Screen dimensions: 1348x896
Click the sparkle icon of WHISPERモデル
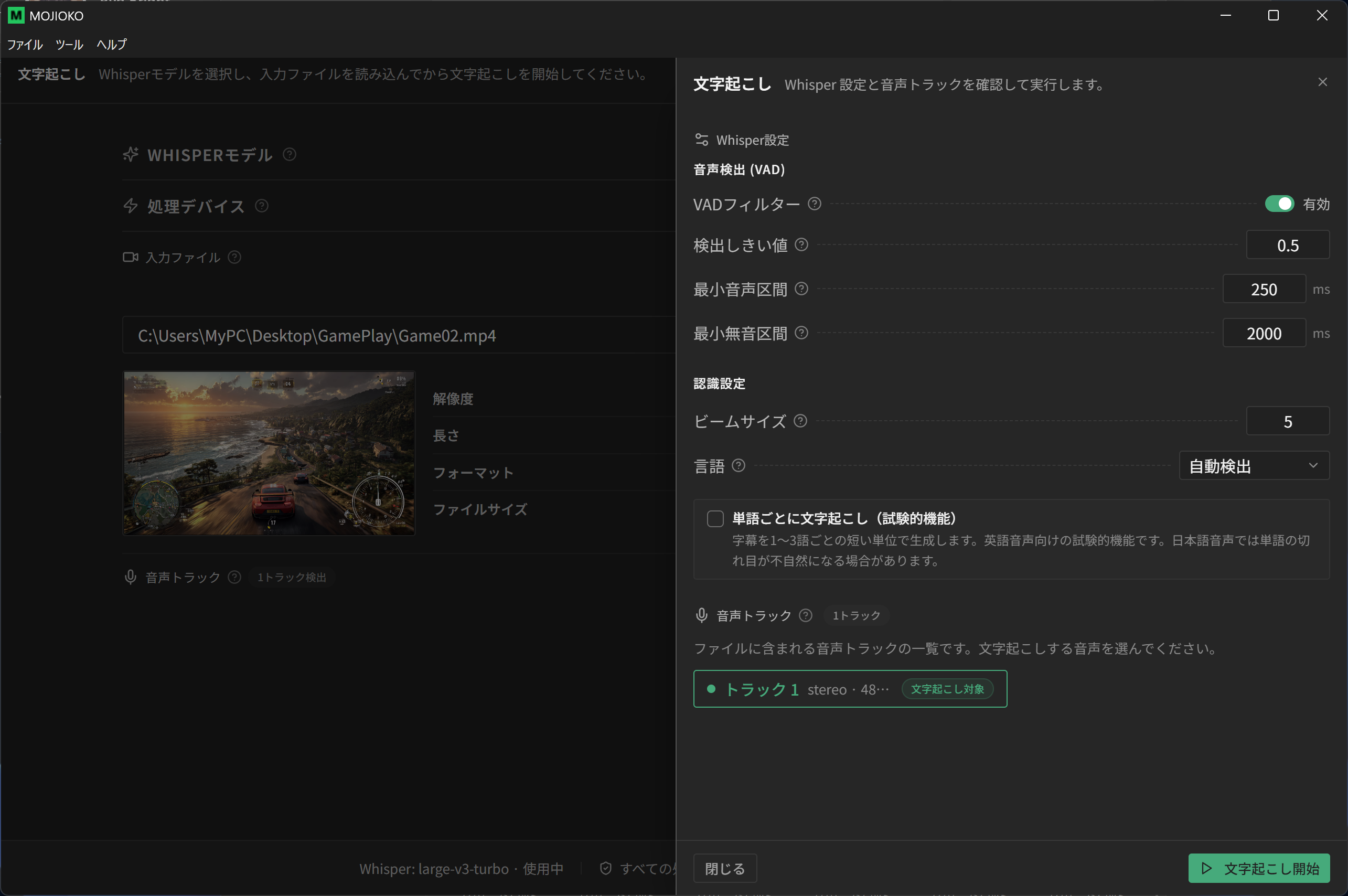click(131, 154)
